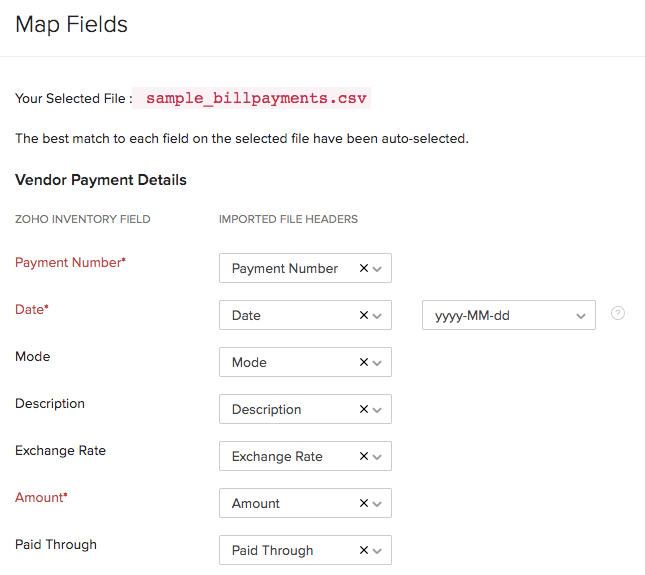The height and width of the screenshot is (575, 645).
Task: Open the Exchange Rate dropdown chevron
Action: [378, 457]
